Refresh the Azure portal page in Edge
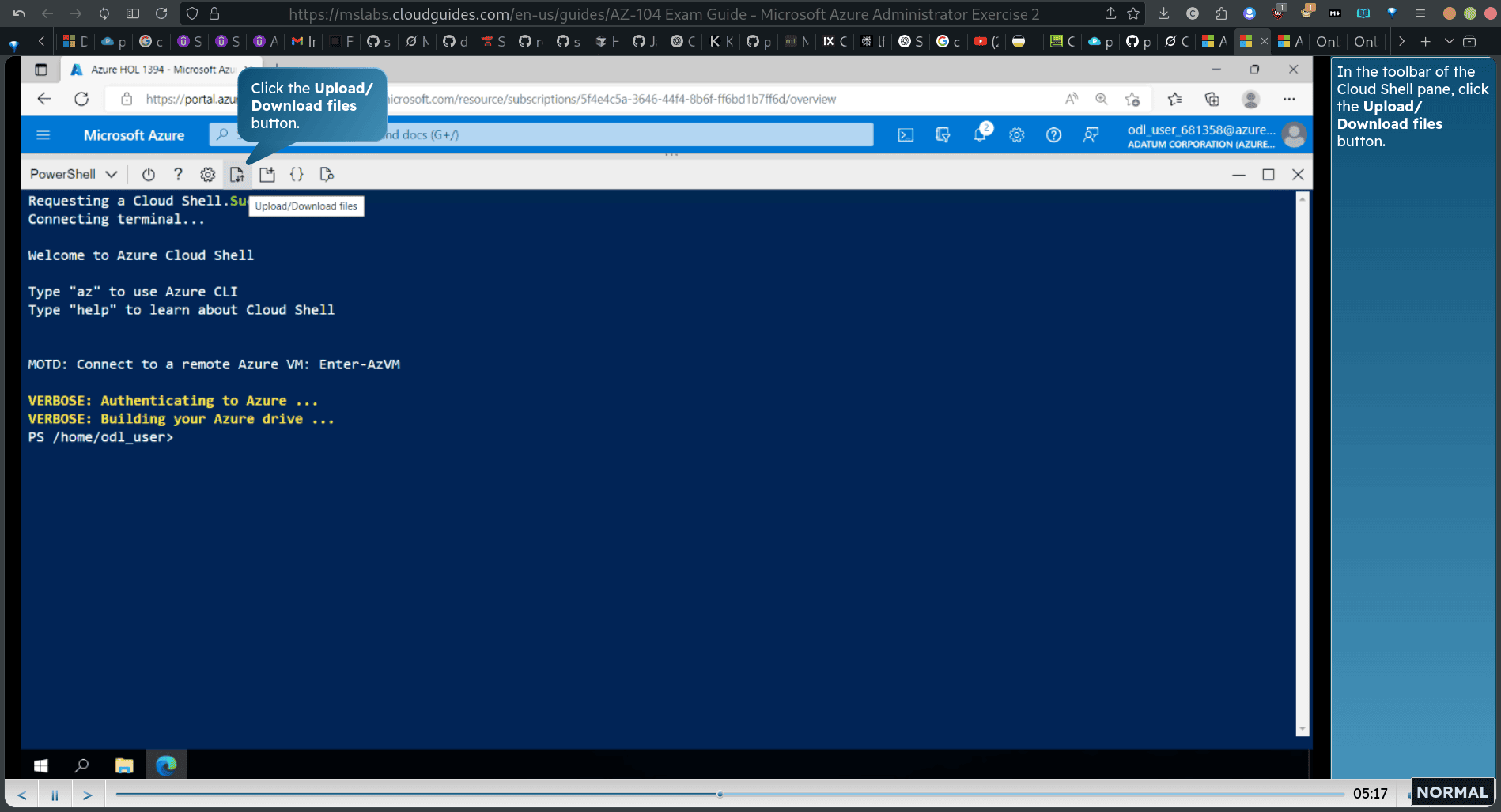Viewport: 1501px width, 812px height. [81, 99]
